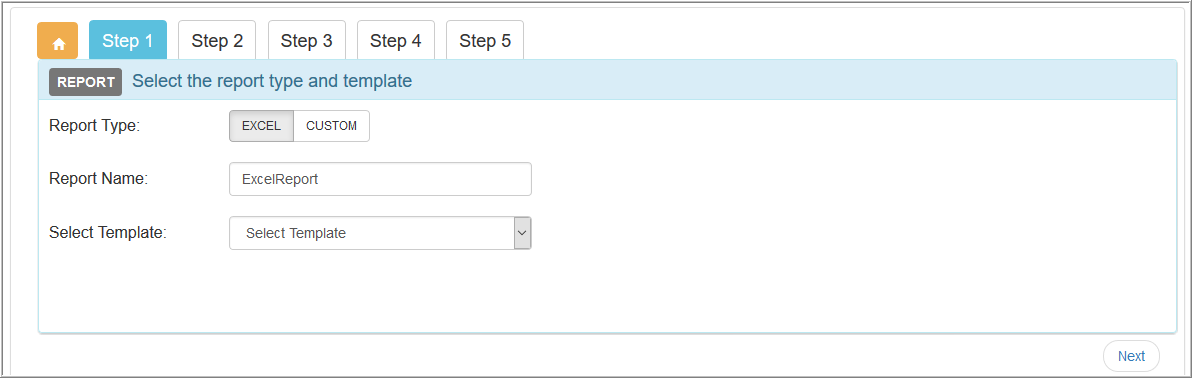Open the Step 2 tab
Screen dimensions: 1192x378
click(x=217, y=41)
